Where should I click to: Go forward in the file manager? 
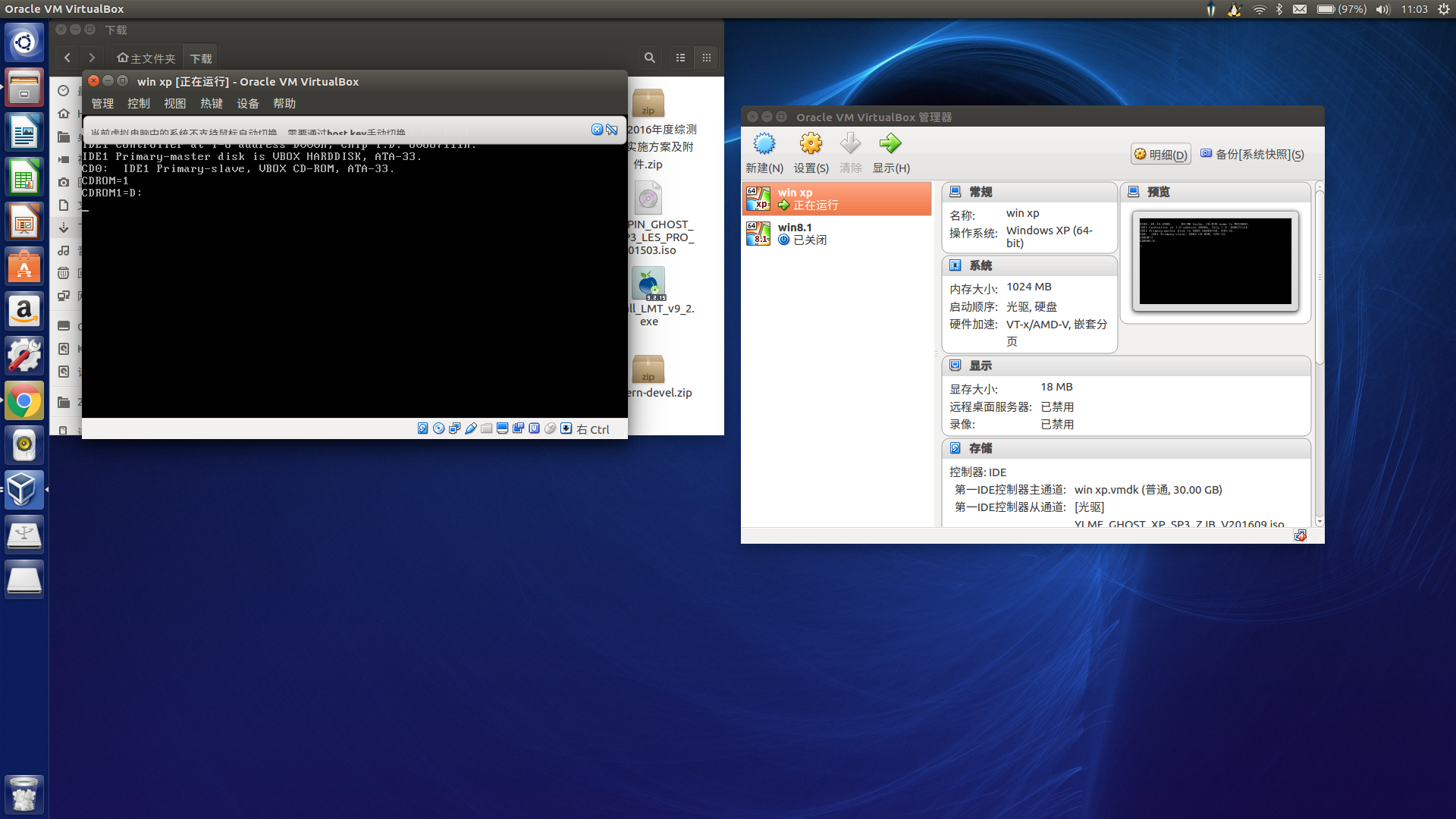(92, 58)
